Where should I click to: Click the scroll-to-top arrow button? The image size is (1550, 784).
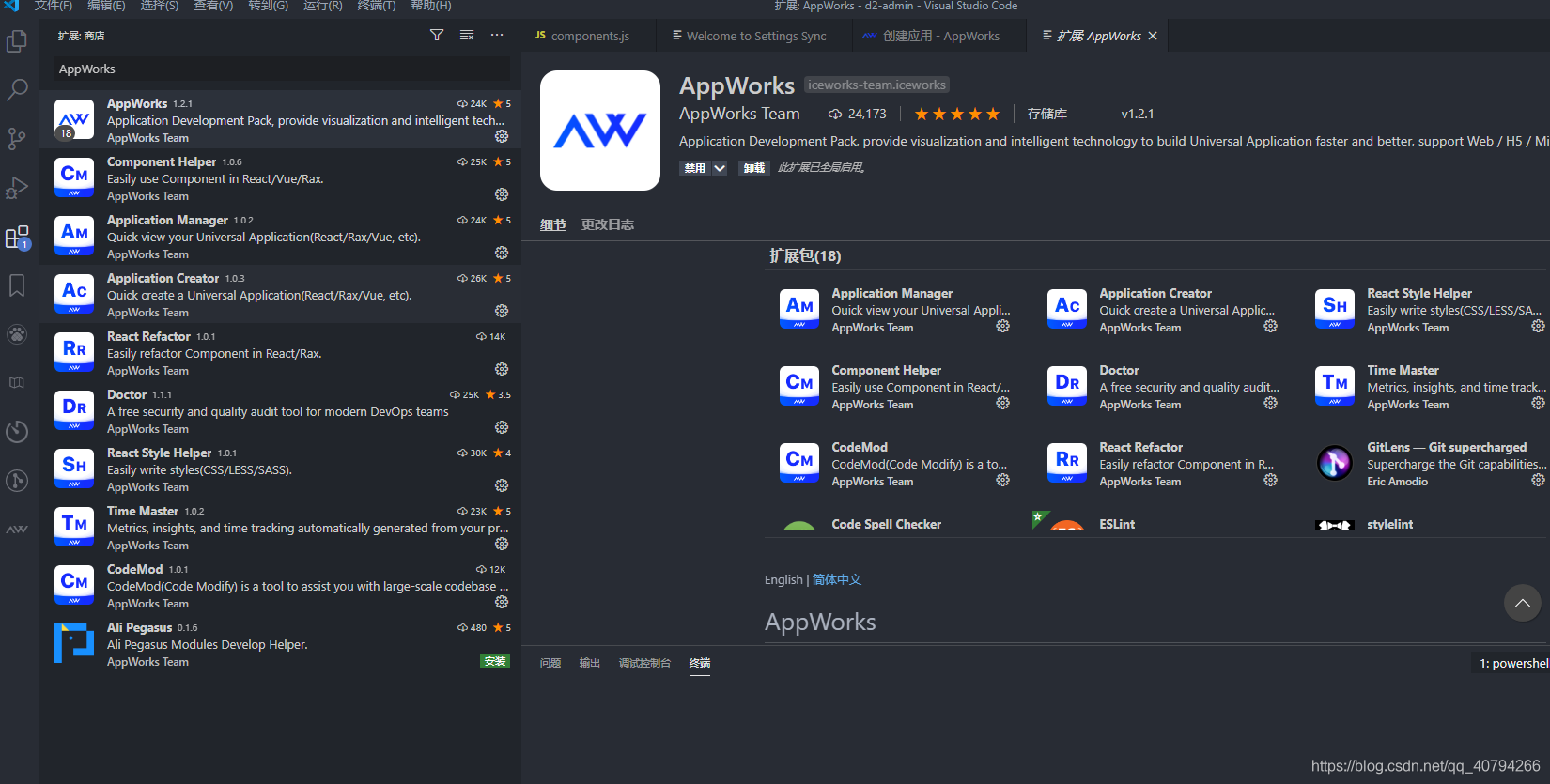(1523, 603)
